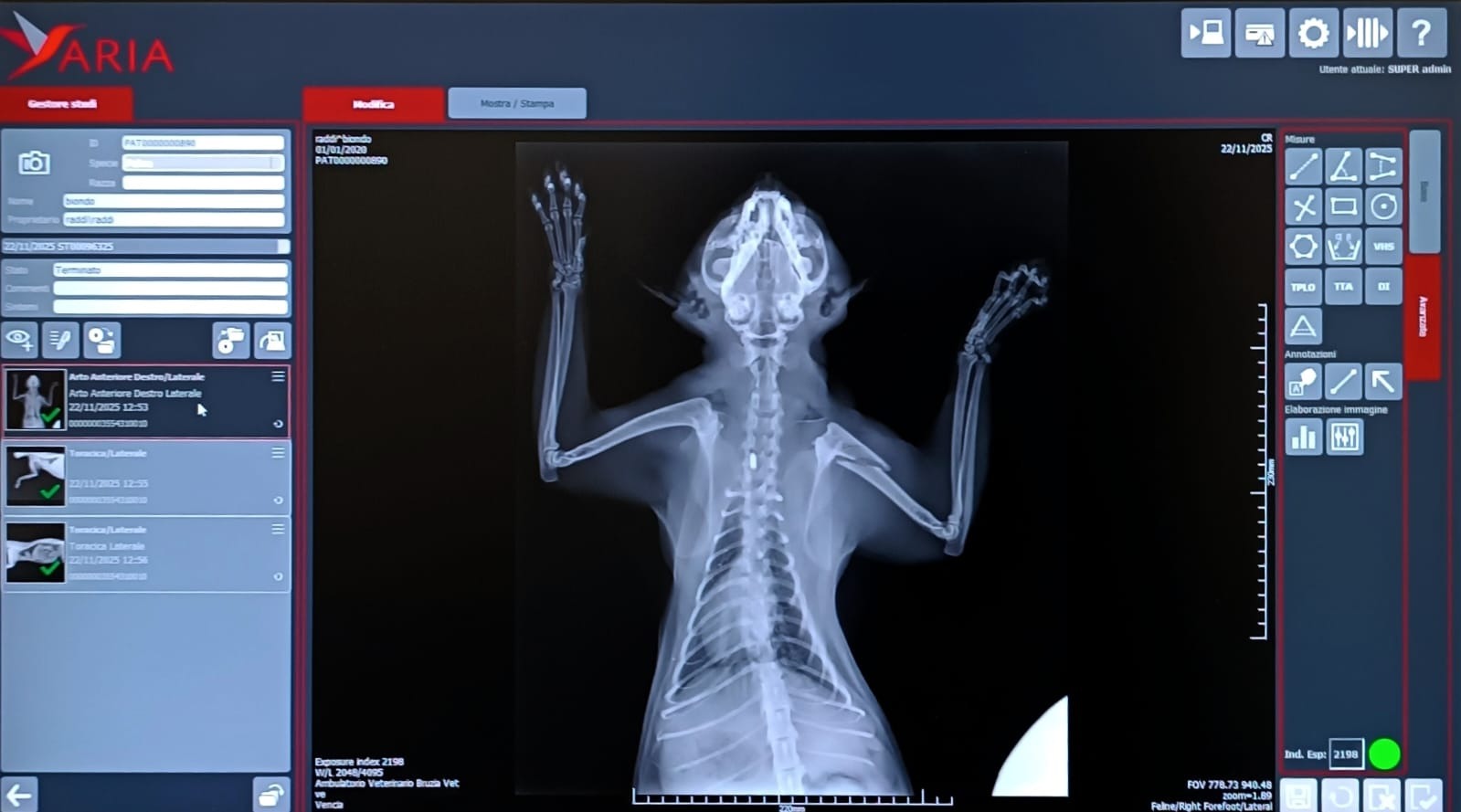
Task: Click the camera icon in patient panel
Action: [35, 163]
